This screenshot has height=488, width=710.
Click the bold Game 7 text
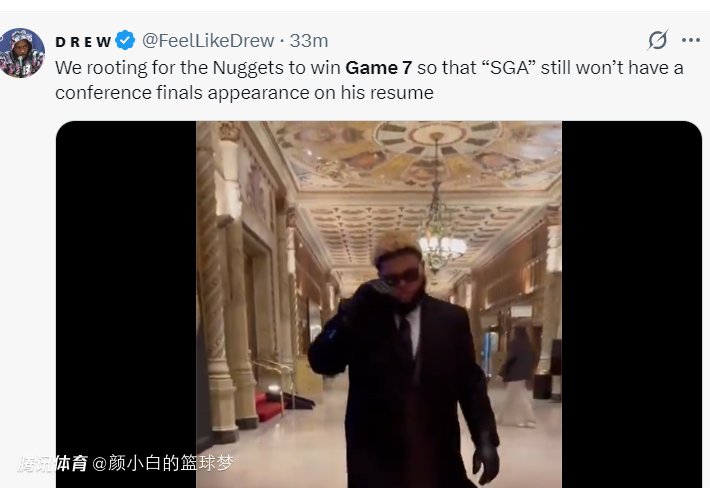click(379, 68)
